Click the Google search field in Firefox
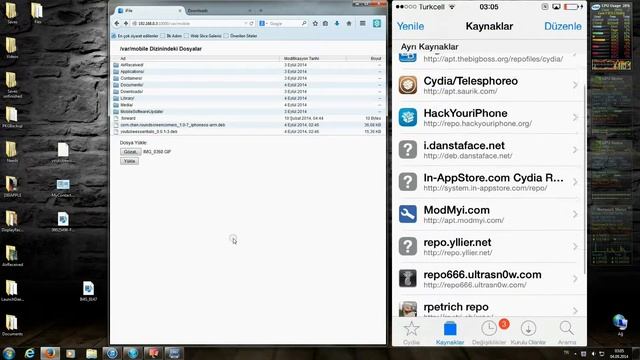This screenshot has height=360, width=640. (284, 24)
